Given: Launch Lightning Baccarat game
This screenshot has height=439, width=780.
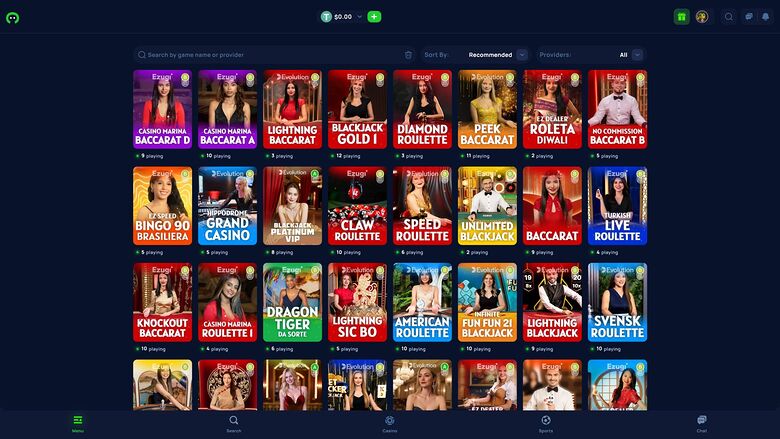Looking at the screenshot, I should point(292,109).
